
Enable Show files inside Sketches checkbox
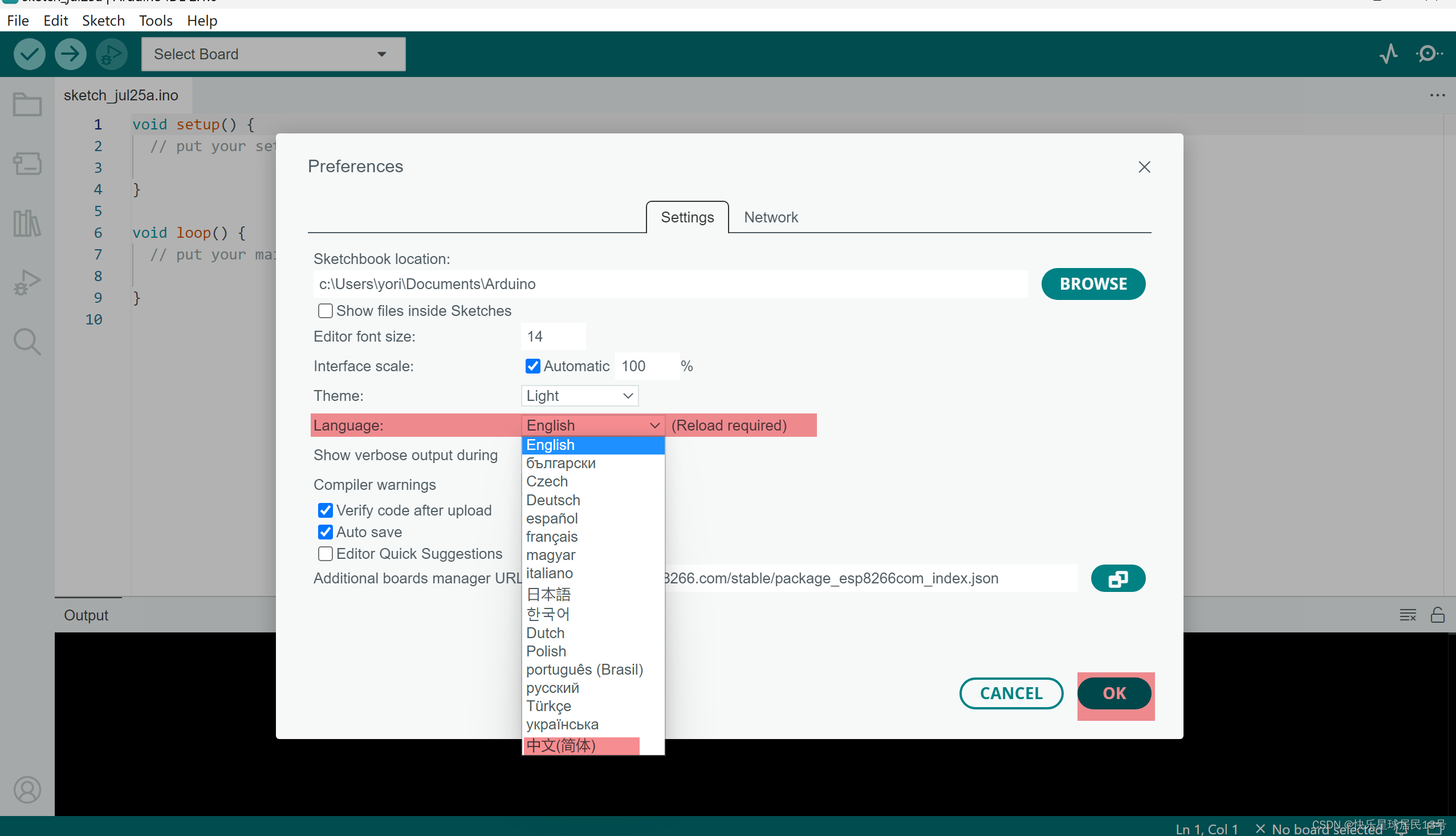point(326,311)
